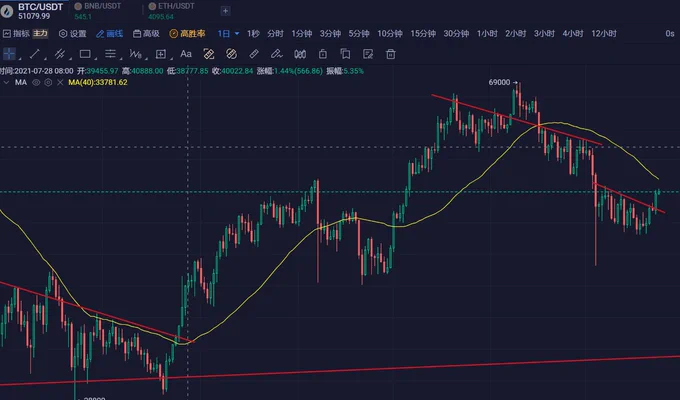Select the horizontal lines Fibonacci tool
The image size is (680, 400).
[110, 54]
